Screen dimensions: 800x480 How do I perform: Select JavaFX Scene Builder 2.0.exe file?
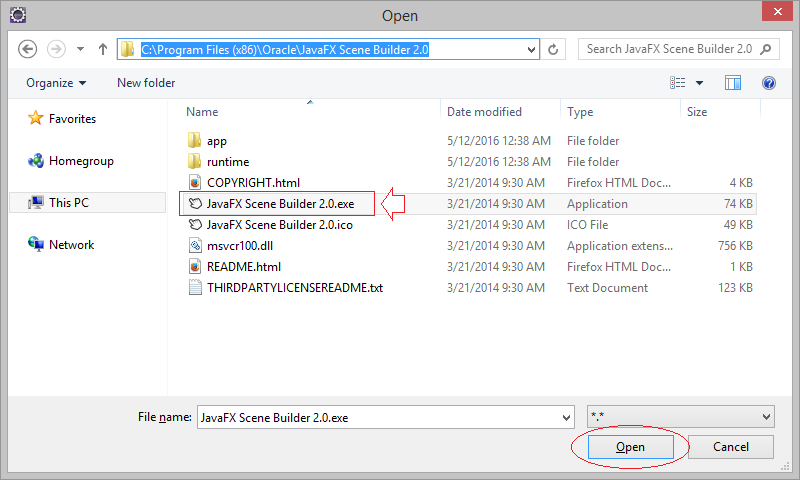pos(280,204)
